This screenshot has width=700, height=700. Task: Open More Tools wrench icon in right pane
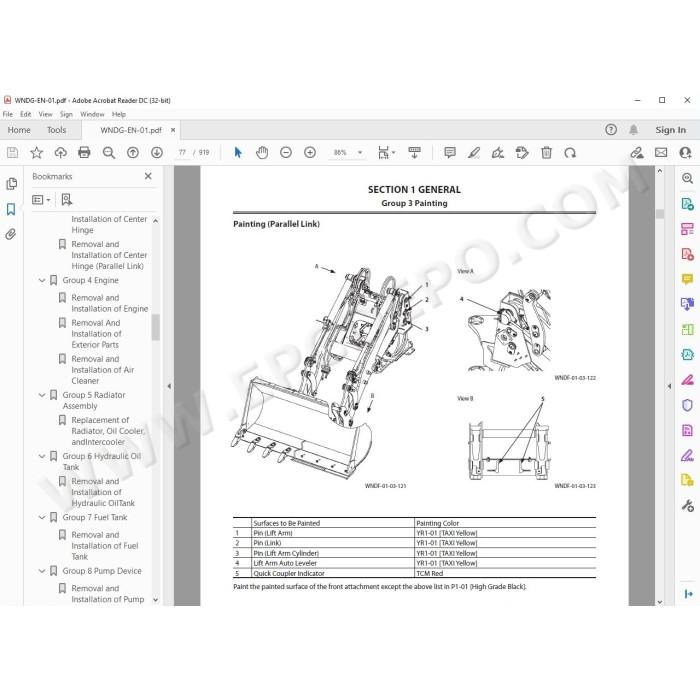coord(688,505)
